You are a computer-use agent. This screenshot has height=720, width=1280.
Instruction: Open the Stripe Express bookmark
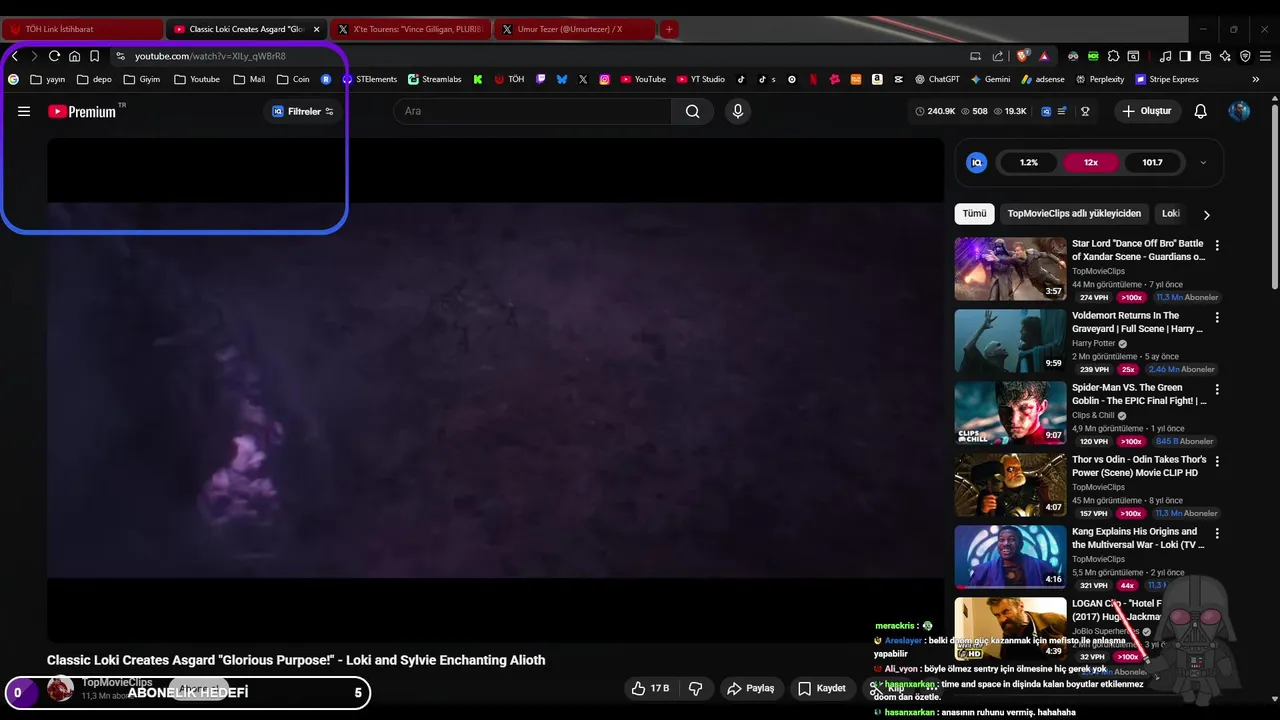tap(1167, 79)
